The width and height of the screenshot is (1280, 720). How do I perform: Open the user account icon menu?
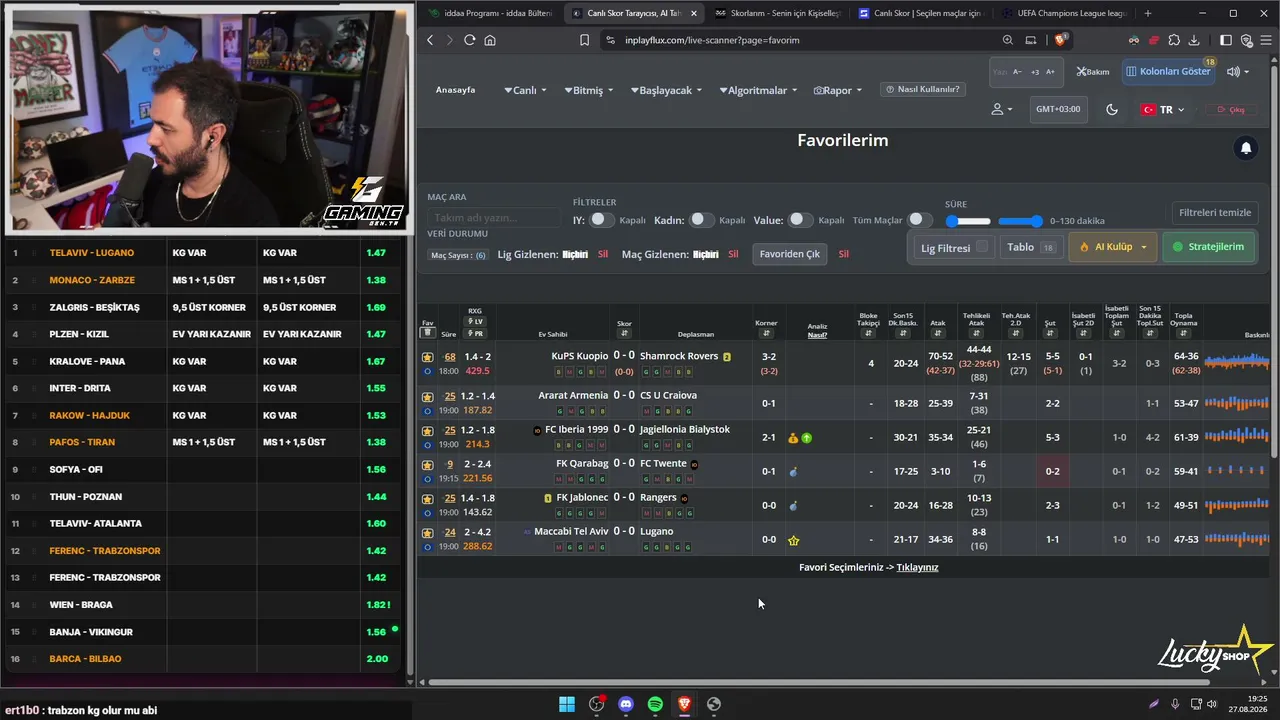[x=1001, y=109]
